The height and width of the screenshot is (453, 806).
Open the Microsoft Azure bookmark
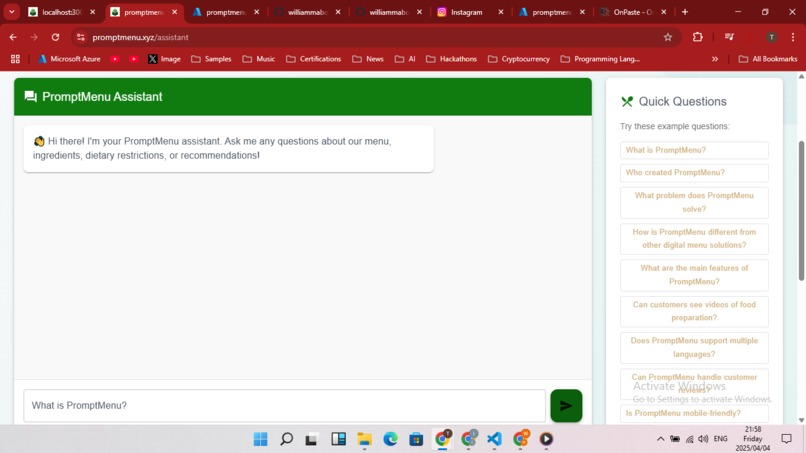click(70, 59)
